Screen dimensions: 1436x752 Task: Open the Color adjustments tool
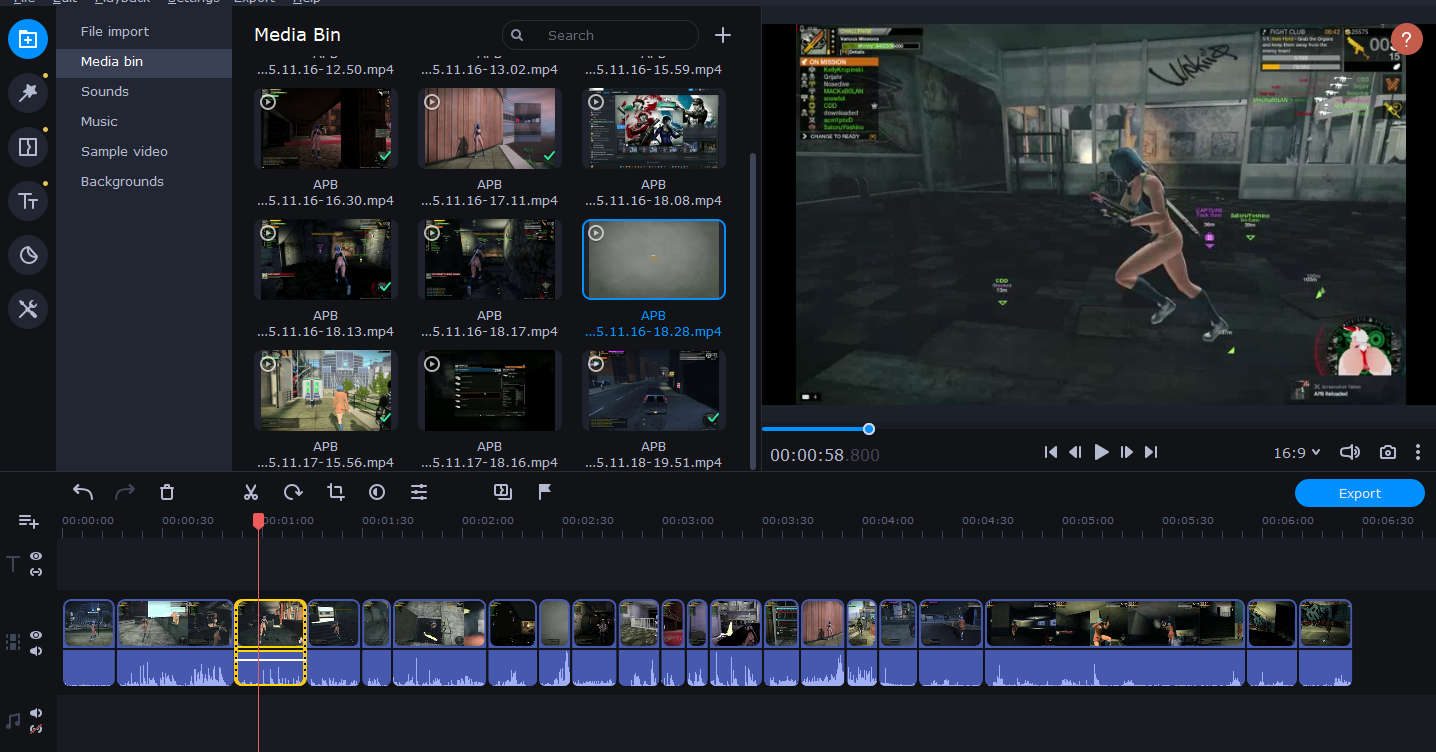[377, 492]
